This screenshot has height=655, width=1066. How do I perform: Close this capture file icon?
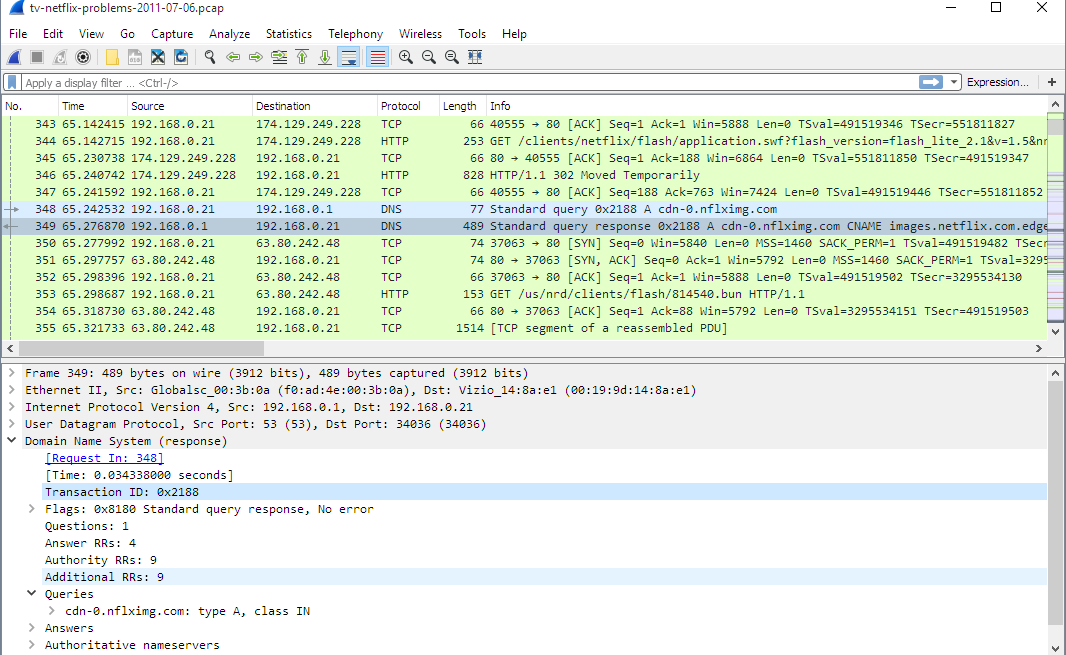(158, 57)
